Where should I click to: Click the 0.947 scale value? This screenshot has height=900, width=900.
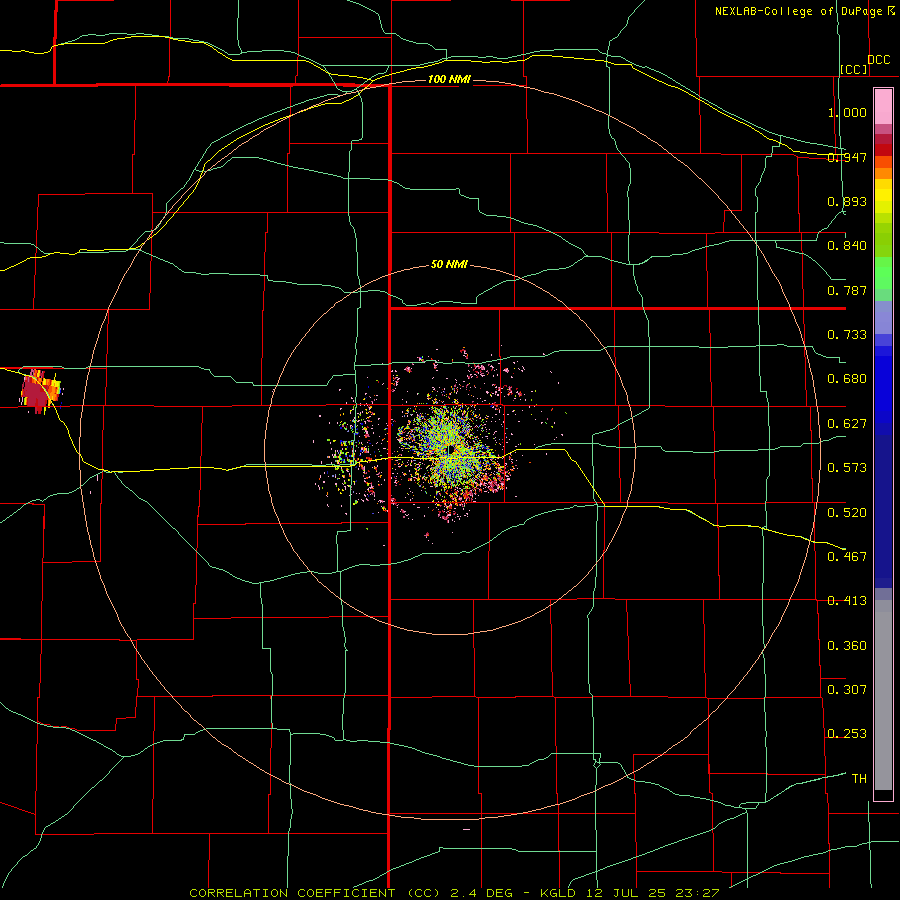(847, 157)
